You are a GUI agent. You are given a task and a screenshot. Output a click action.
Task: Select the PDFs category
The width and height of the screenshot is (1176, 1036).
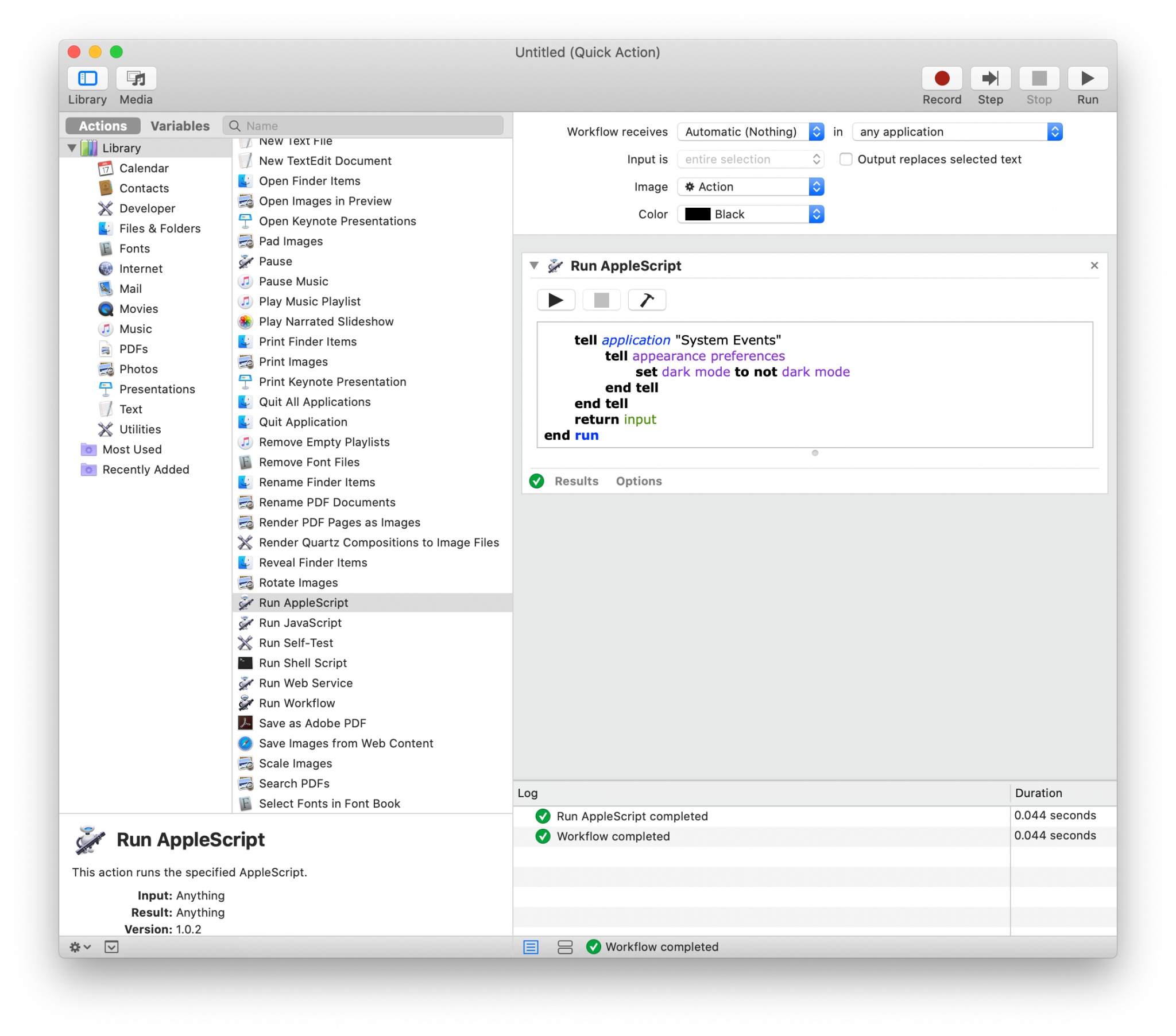tap(133, 349)
